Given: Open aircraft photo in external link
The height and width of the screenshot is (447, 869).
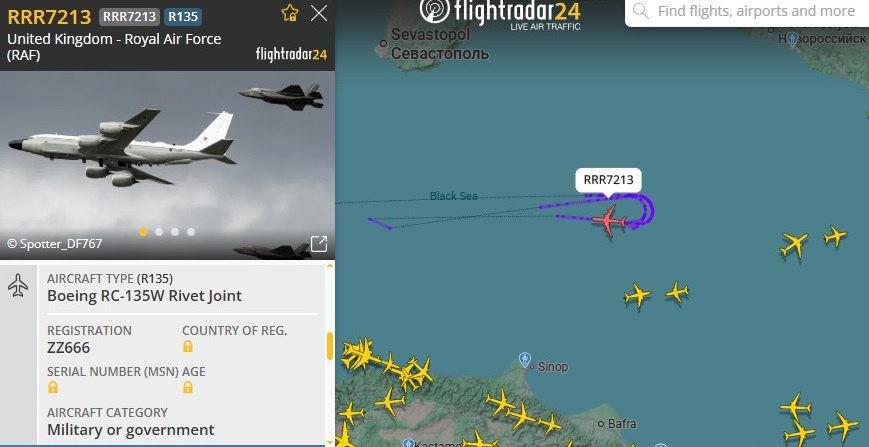Looking at the screenshot, I should [319, 244].
